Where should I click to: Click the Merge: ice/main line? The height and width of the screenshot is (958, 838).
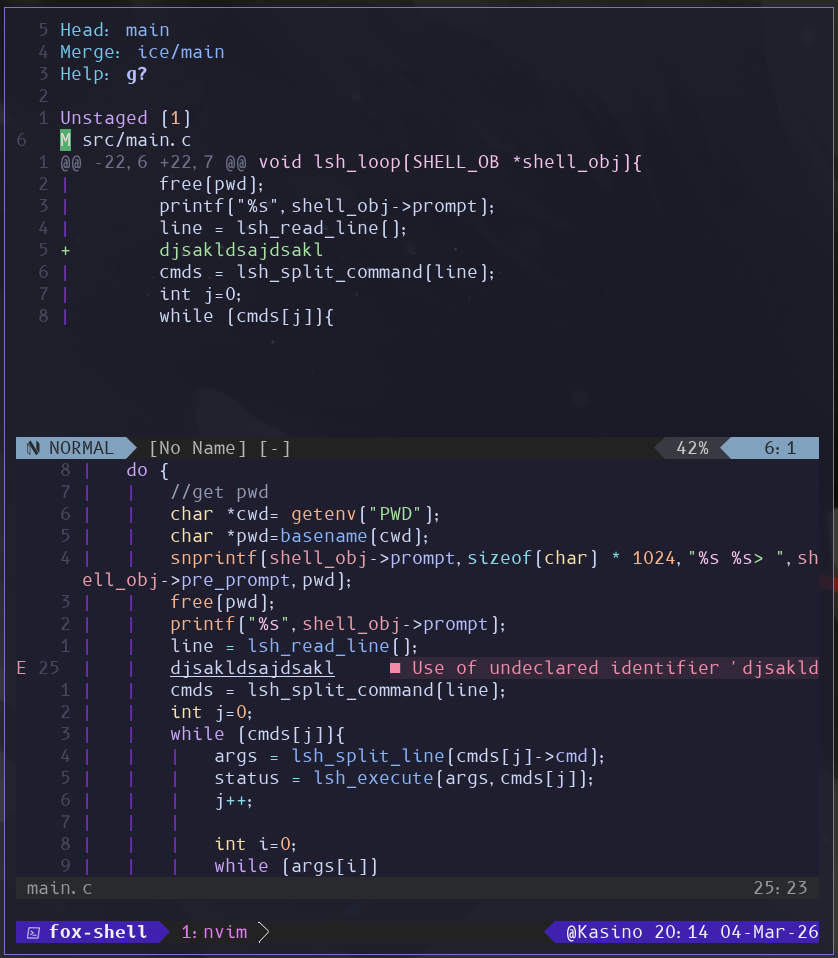point(142,52)
